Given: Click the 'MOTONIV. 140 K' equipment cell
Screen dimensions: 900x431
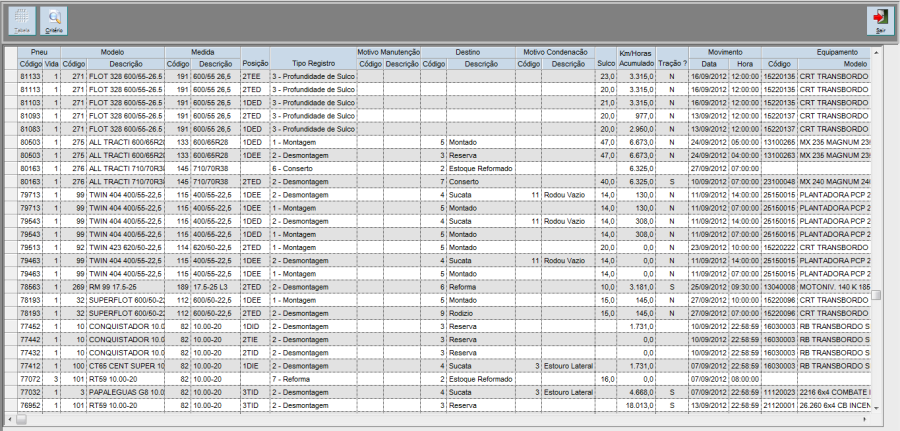Looking at the screenshot, I should point(833,288).
